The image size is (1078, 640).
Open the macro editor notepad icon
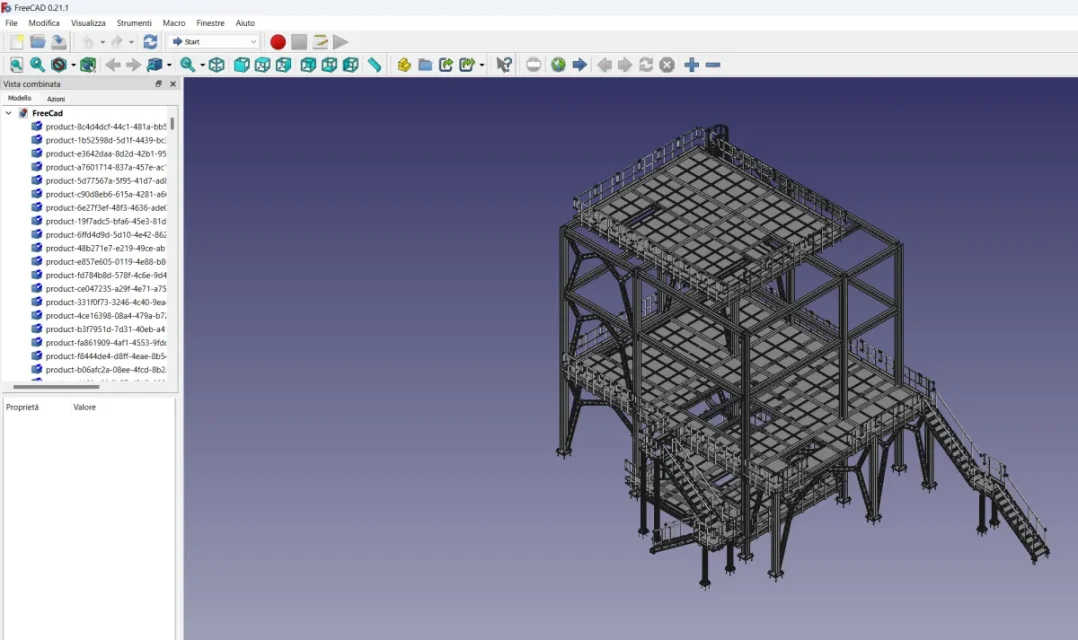320,42
